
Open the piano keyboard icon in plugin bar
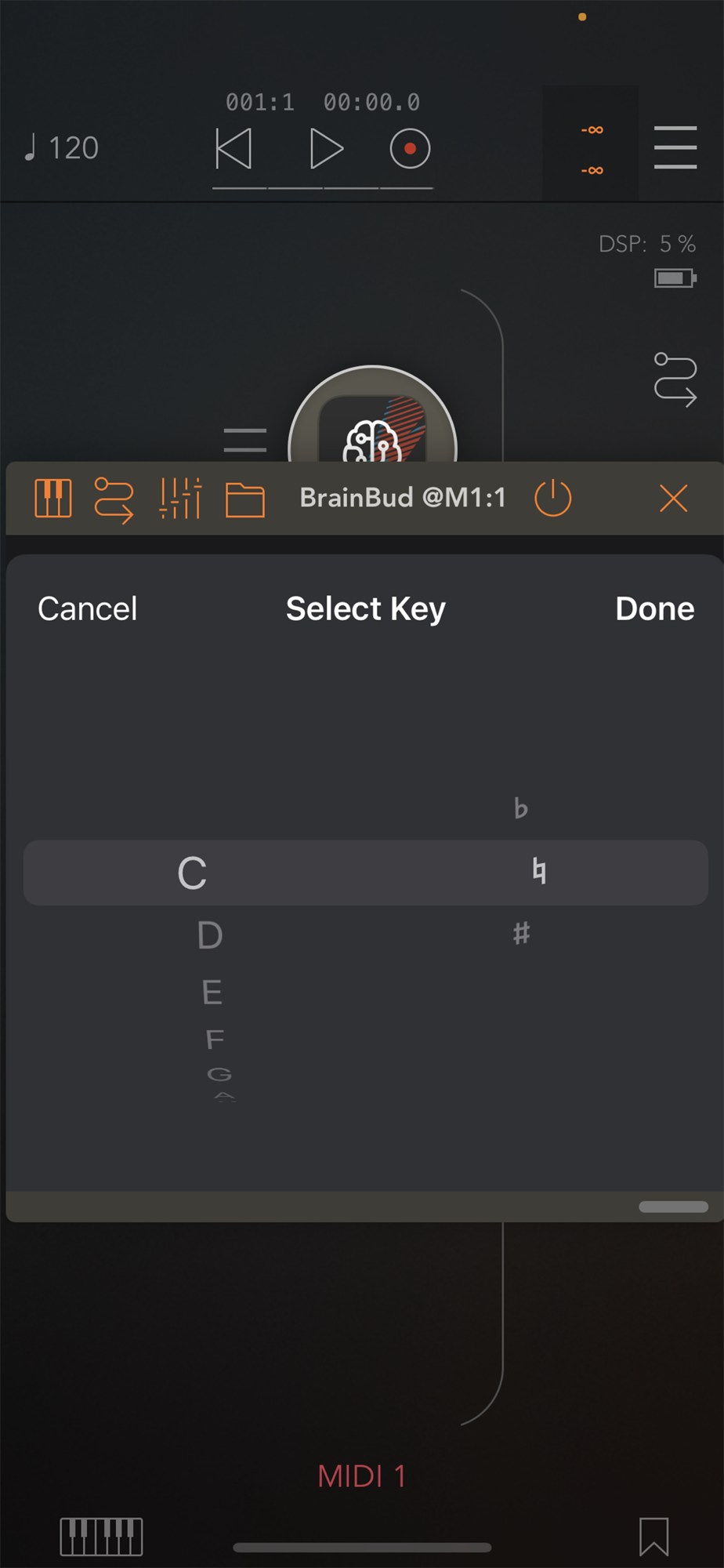click(x=53, y=499)
